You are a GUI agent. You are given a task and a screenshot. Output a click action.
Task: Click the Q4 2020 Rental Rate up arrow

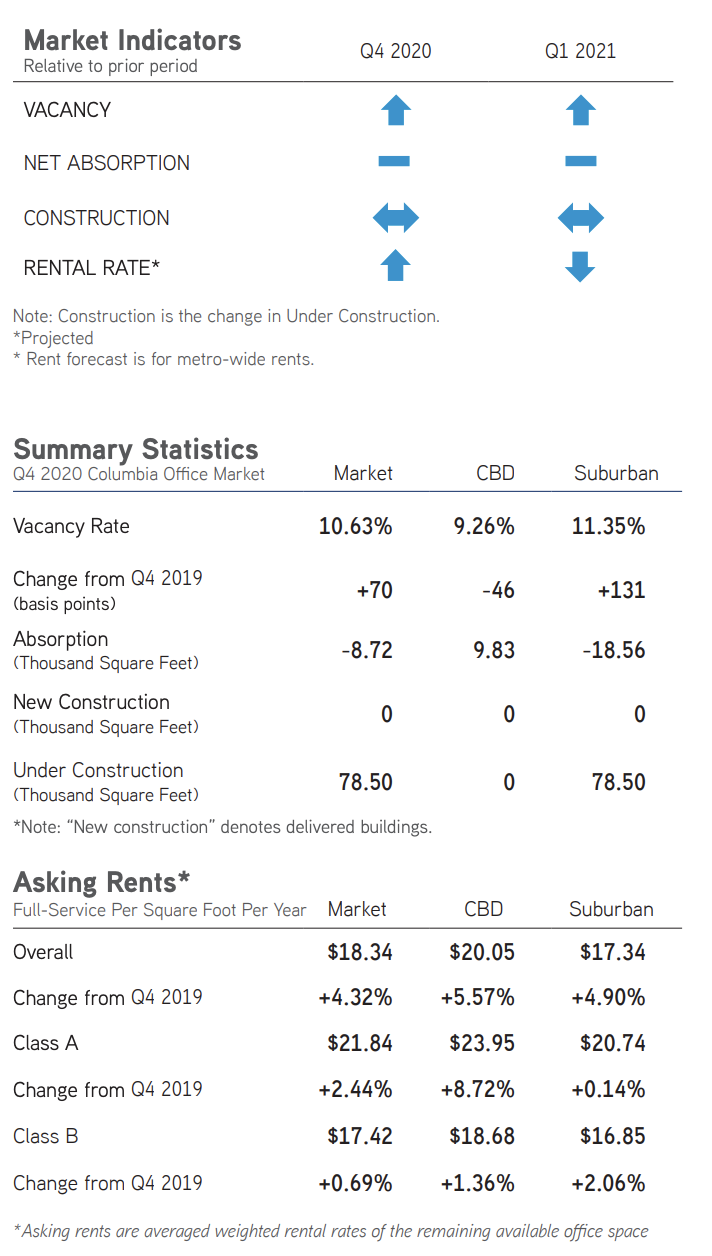click(x=396, y=266)
